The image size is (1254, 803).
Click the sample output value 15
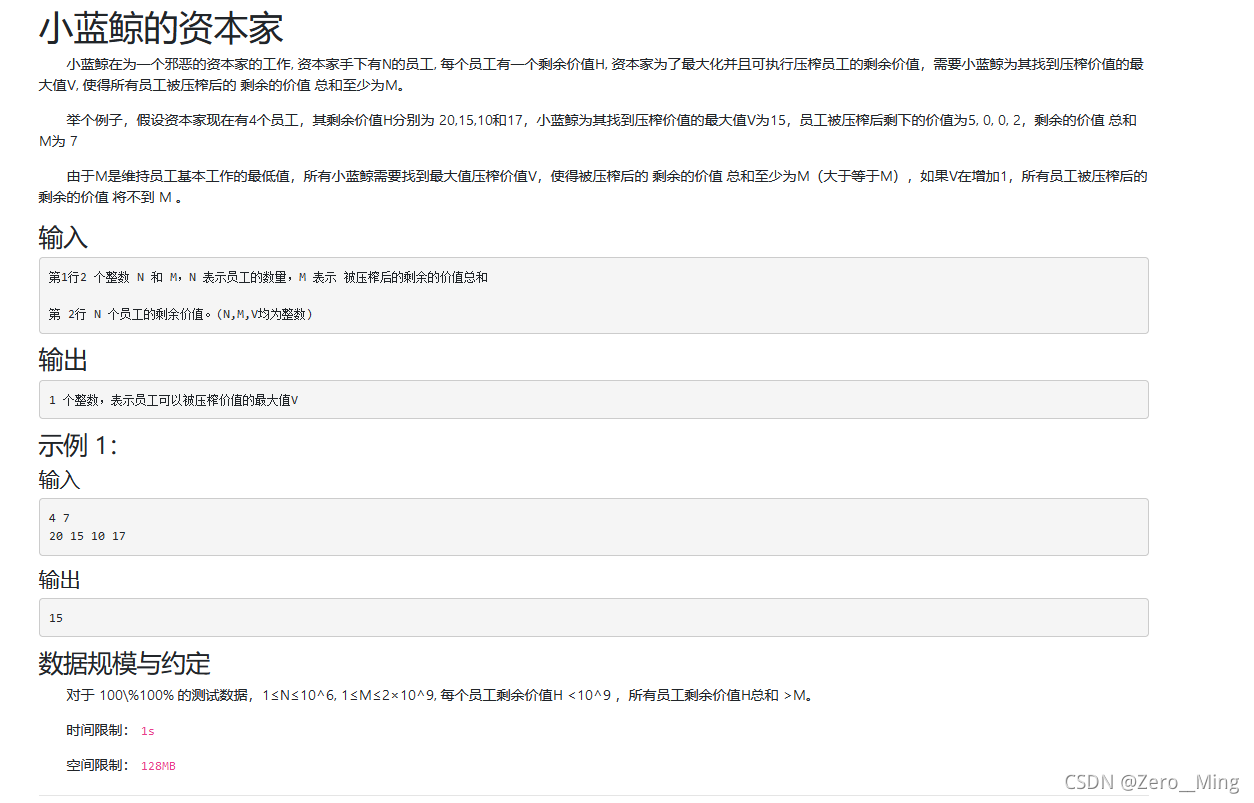(56, 618)
